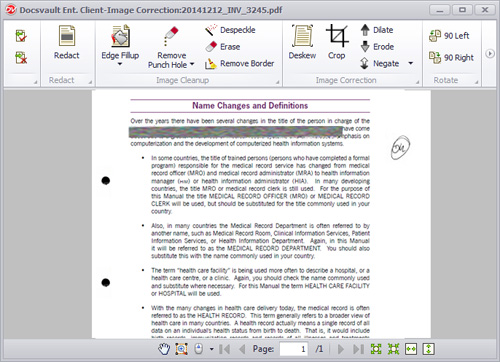This screenshot has height=362, width=500.
Task: Expand Remove Punch Hole options arrow
Action: 192,64
